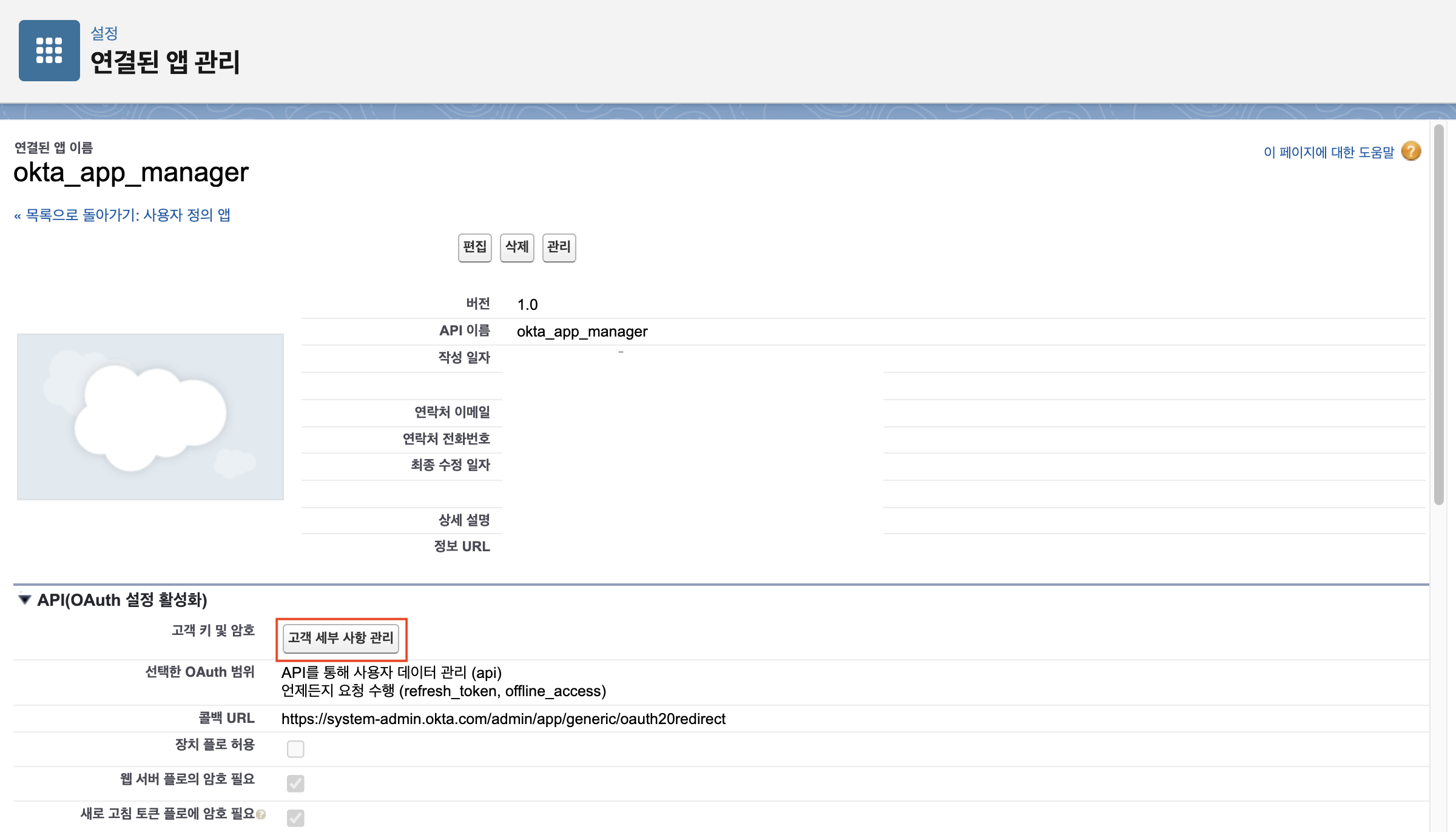Click 고객 세부 사항 관리 button

point(341,638)
